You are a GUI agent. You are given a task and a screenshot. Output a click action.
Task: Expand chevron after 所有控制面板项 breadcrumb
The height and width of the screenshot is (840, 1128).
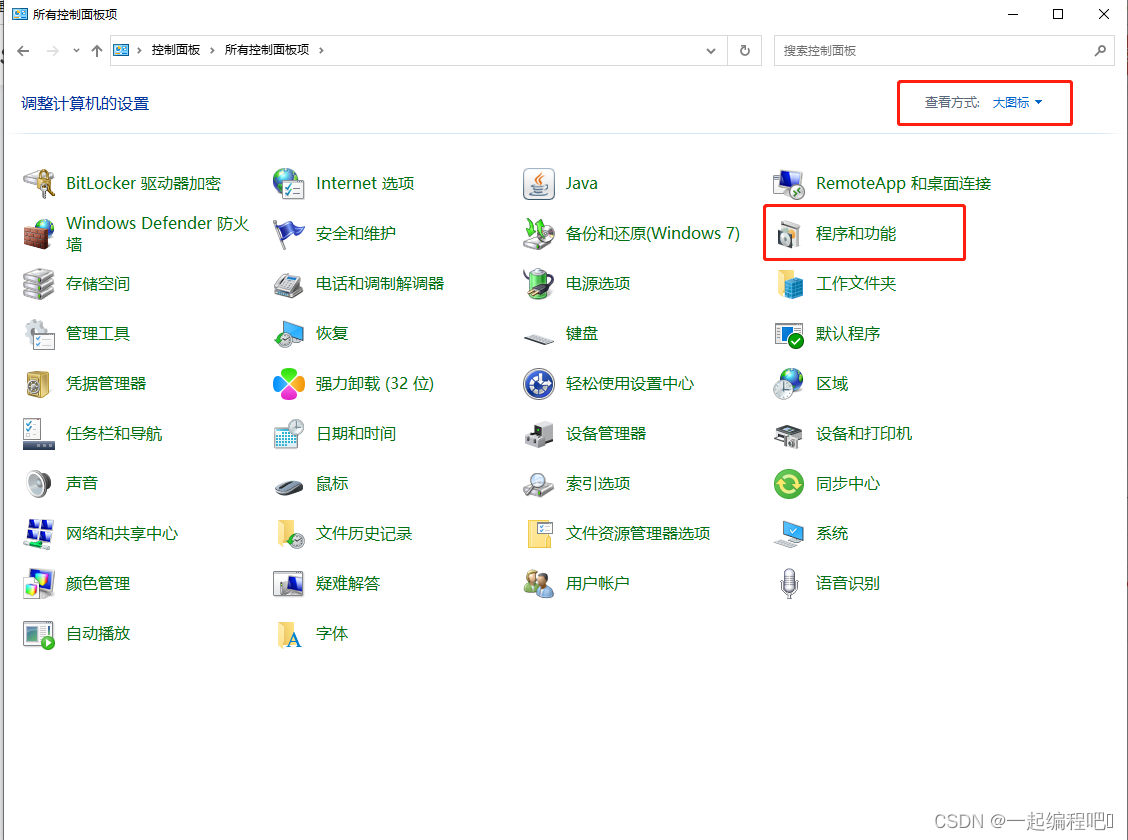[321, 50]
